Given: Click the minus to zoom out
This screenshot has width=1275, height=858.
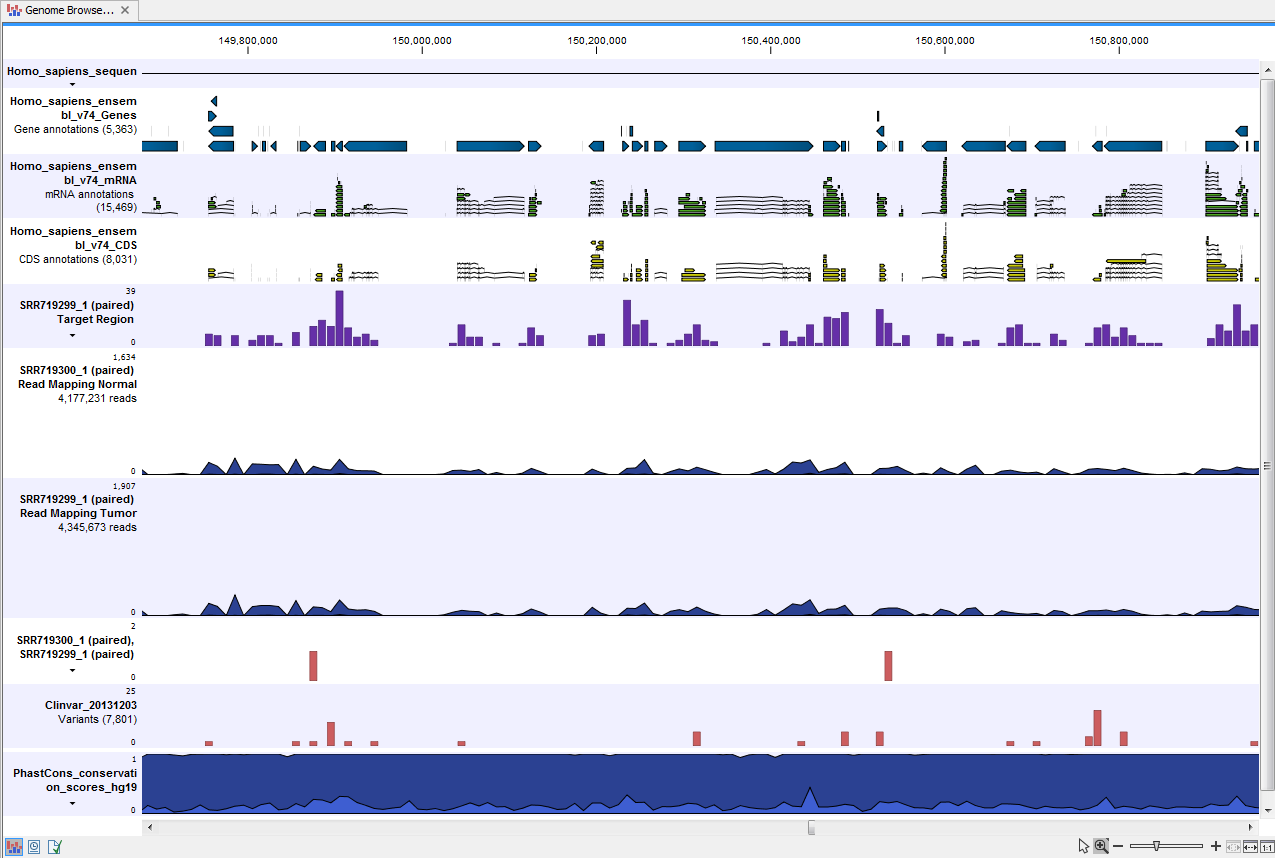Looking at the screenshot, I should tap(1118, 846).
